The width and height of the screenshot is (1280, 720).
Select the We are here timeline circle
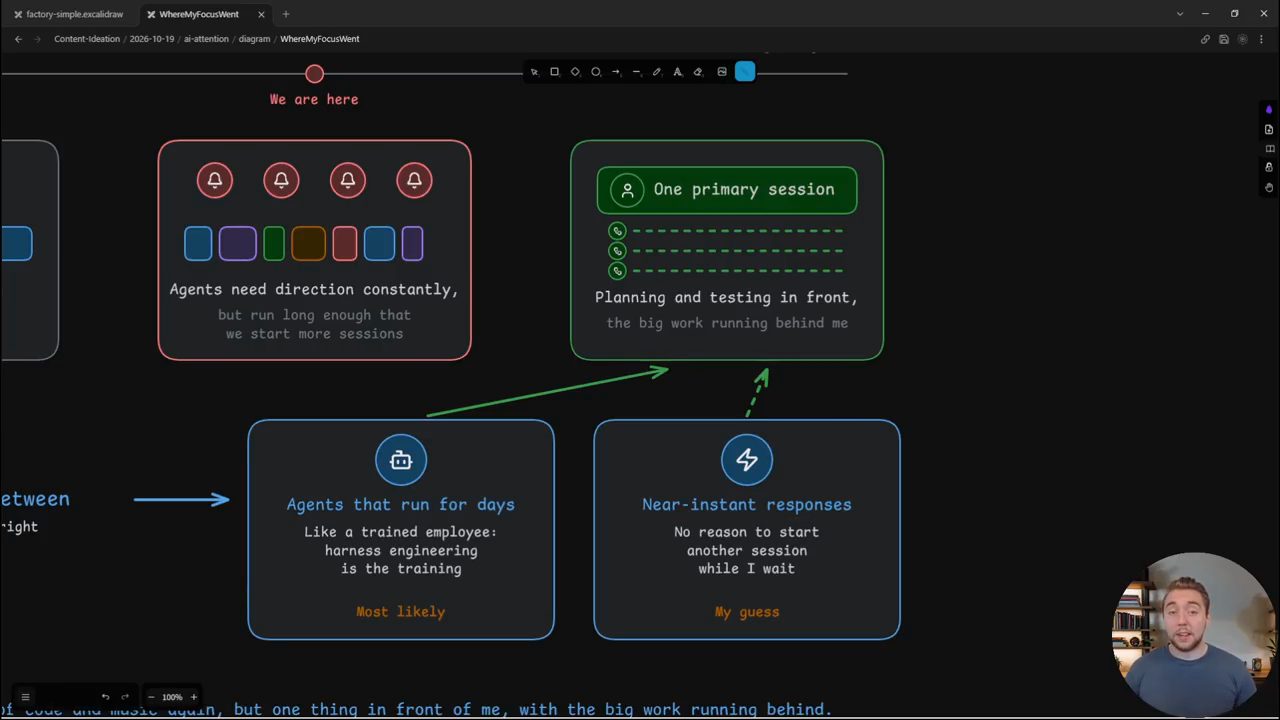pos(315,74)
